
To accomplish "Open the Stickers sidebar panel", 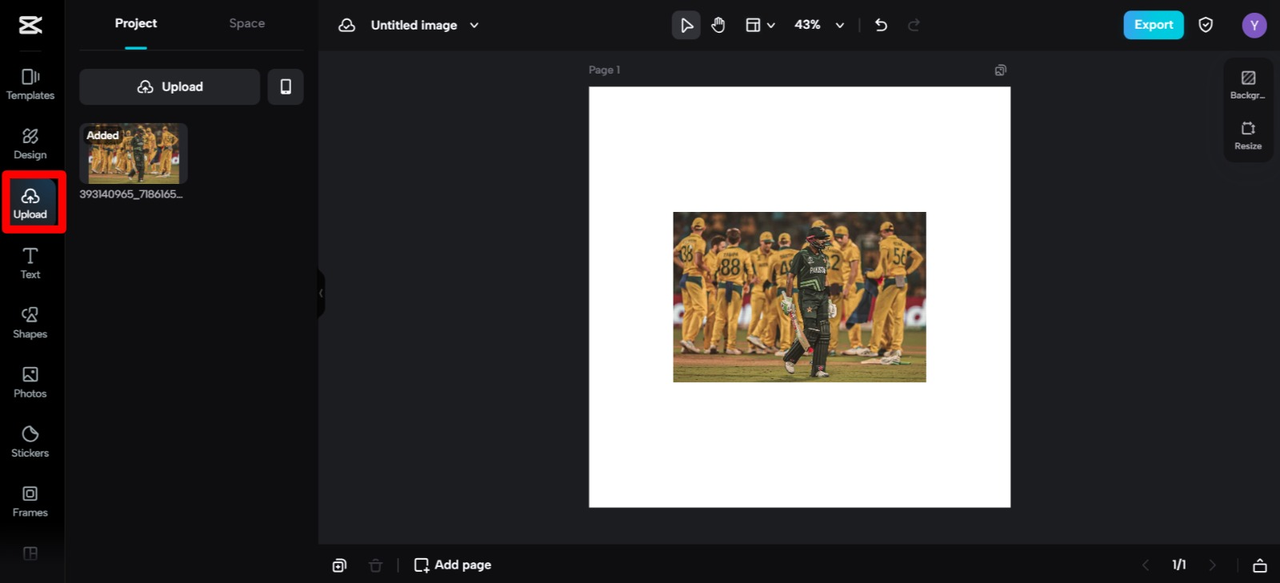I will [30, 442].
